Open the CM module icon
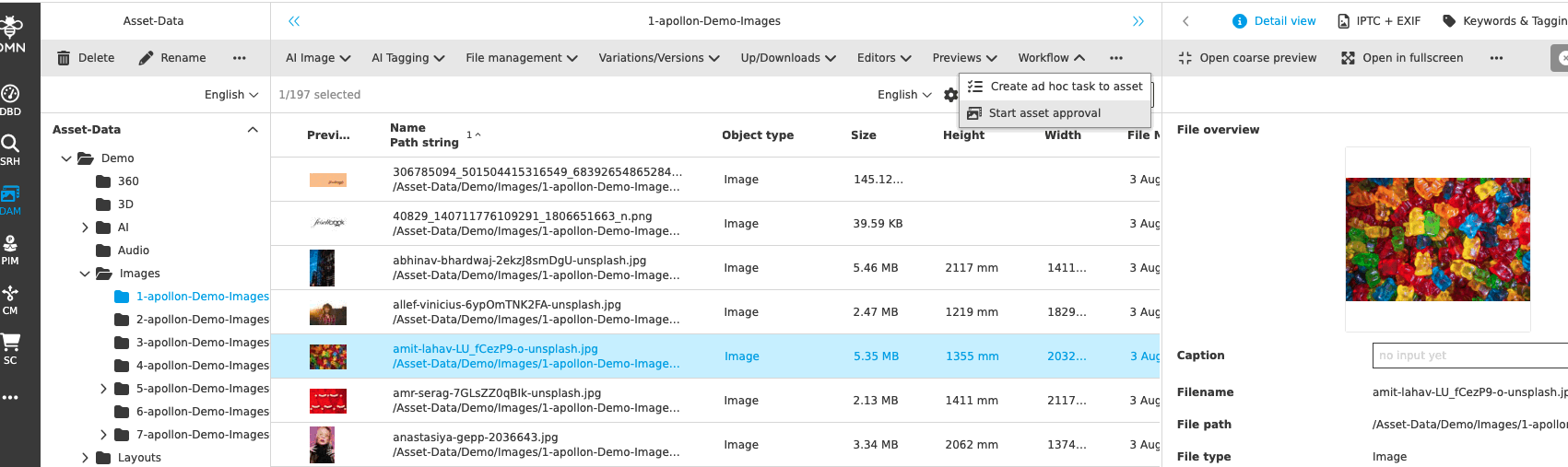The image size is (1568, 467). pyautogui.click(x=10, y=298)
